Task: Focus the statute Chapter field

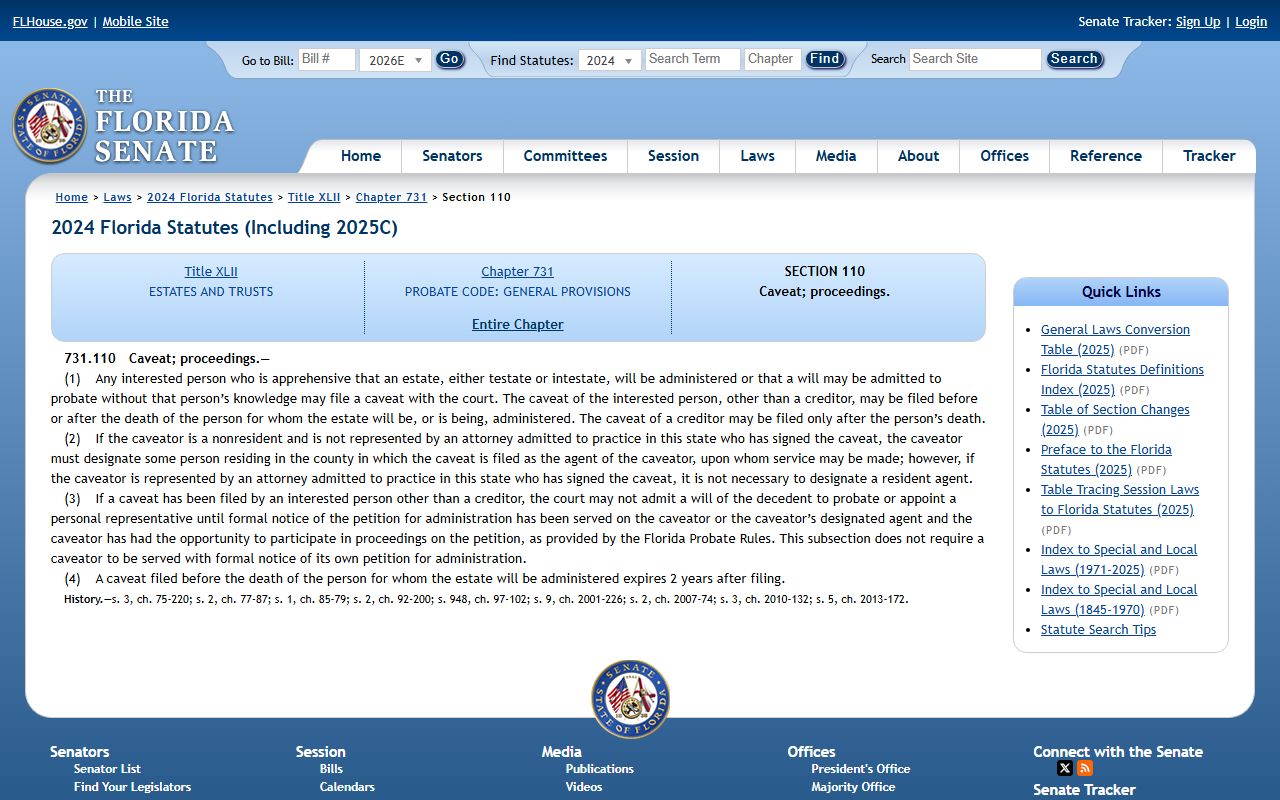Action: (773, 59)
